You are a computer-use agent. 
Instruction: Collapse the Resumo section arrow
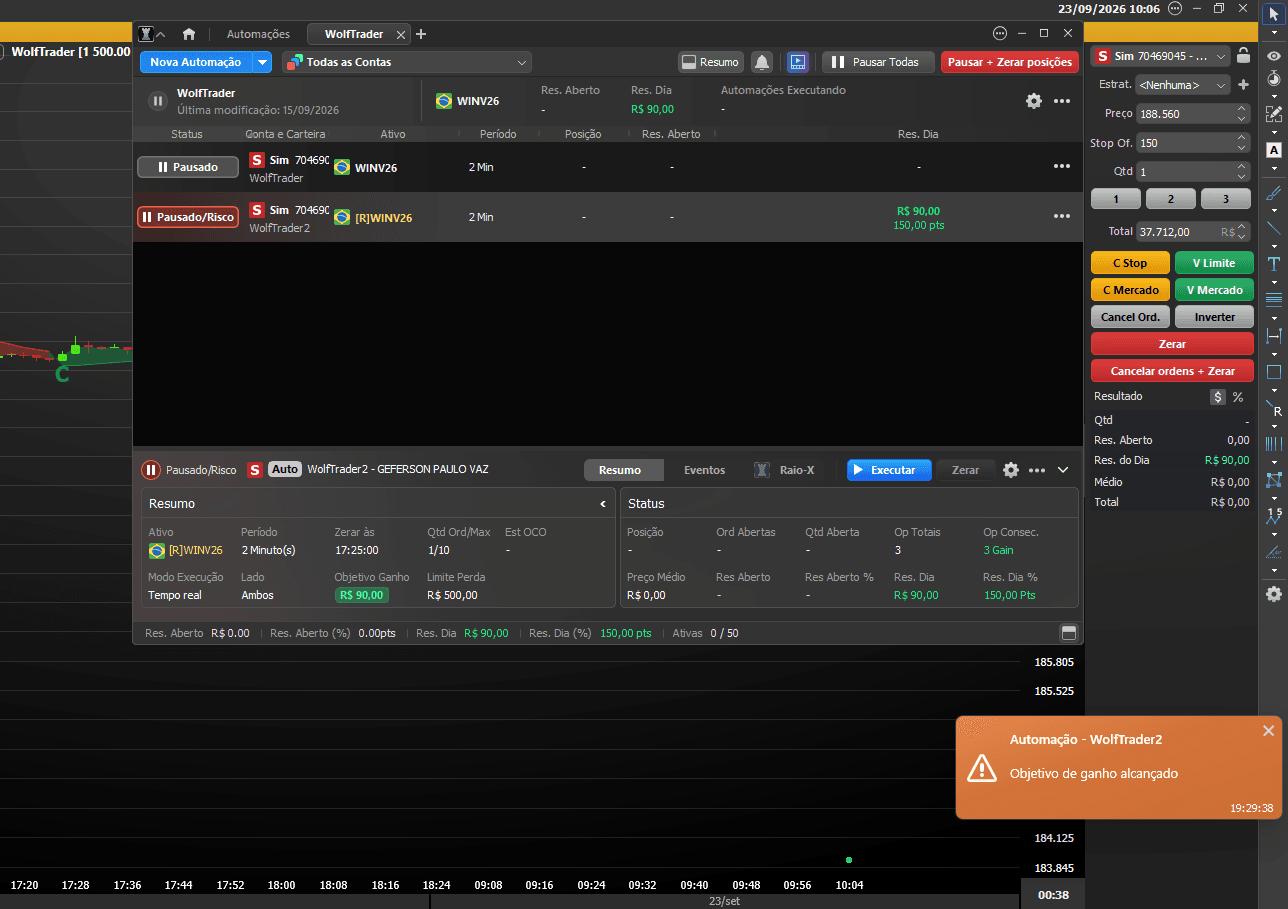click(603, 504)
